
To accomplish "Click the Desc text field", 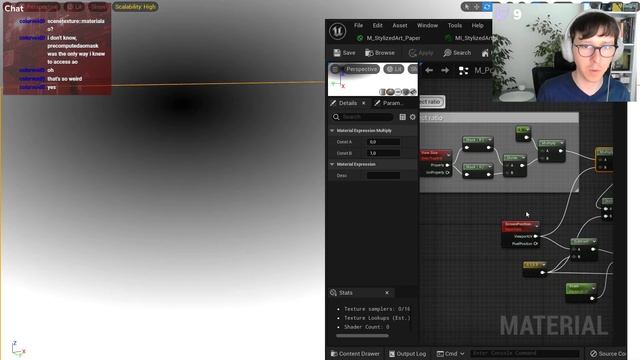I will [383, 176].
